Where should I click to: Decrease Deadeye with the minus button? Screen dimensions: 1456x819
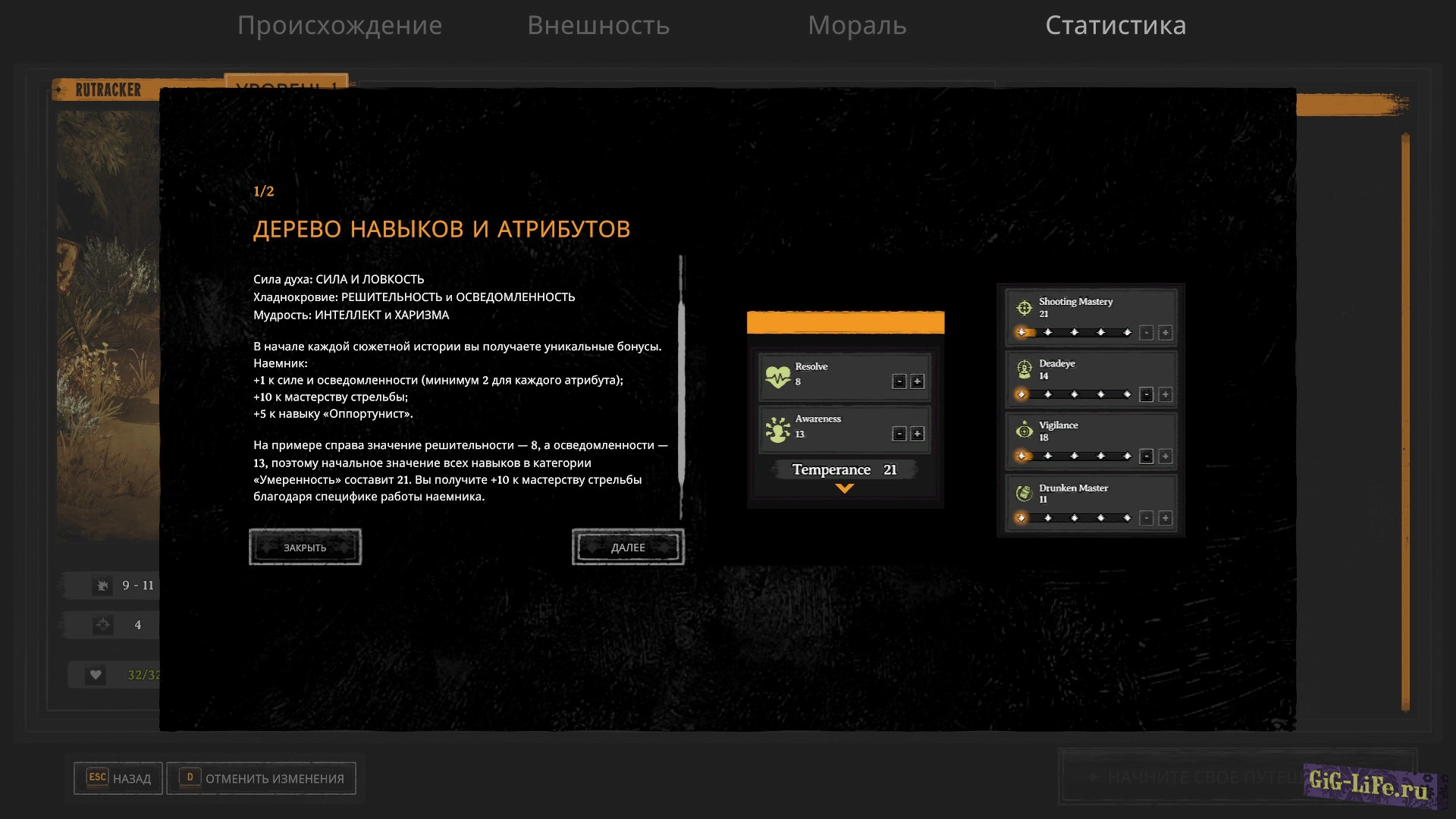(1147, 394)
